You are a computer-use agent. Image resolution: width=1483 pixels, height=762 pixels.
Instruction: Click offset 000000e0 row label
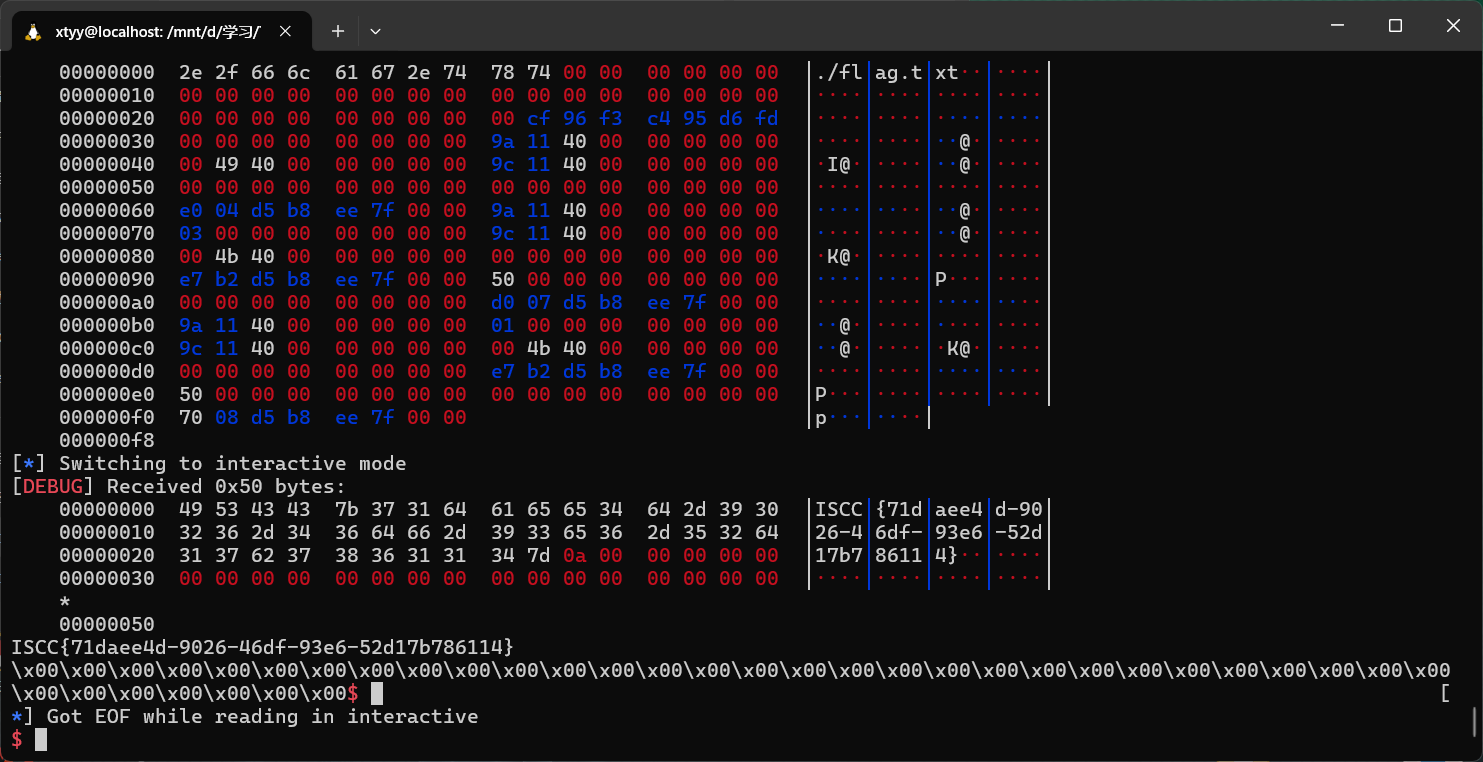tap(107, 394)
